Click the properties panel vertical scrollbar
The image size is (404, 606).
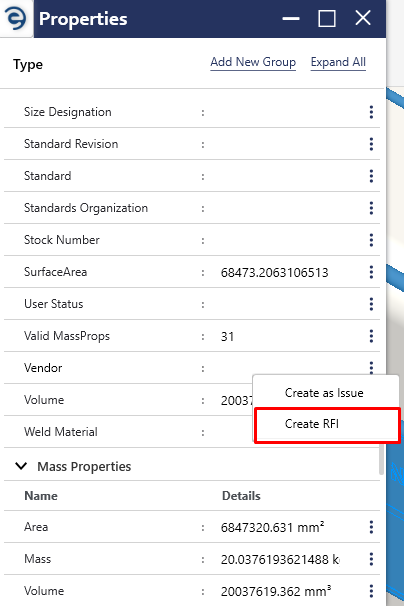point(381,458)
